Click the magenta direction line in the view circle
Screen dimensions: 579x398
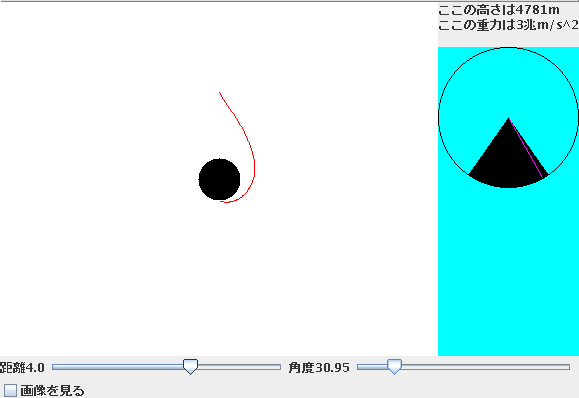coord(526,148)
